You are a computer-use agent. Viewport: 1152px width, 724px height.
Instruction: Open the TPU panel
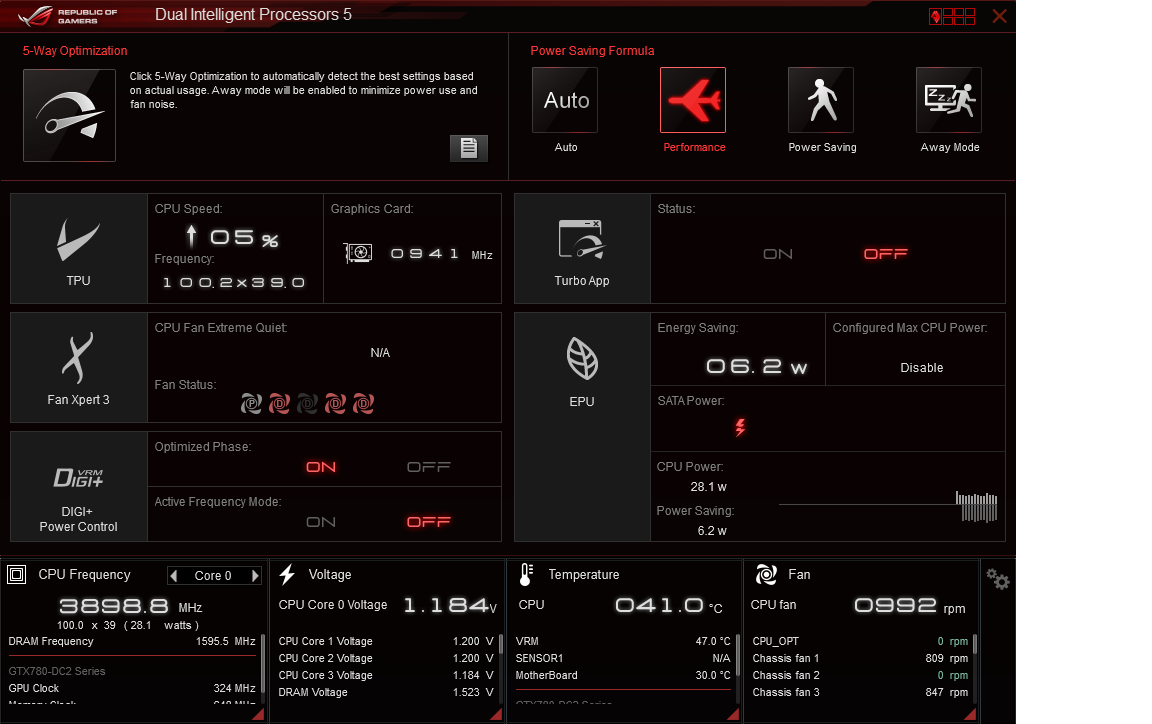pos(79,248)
